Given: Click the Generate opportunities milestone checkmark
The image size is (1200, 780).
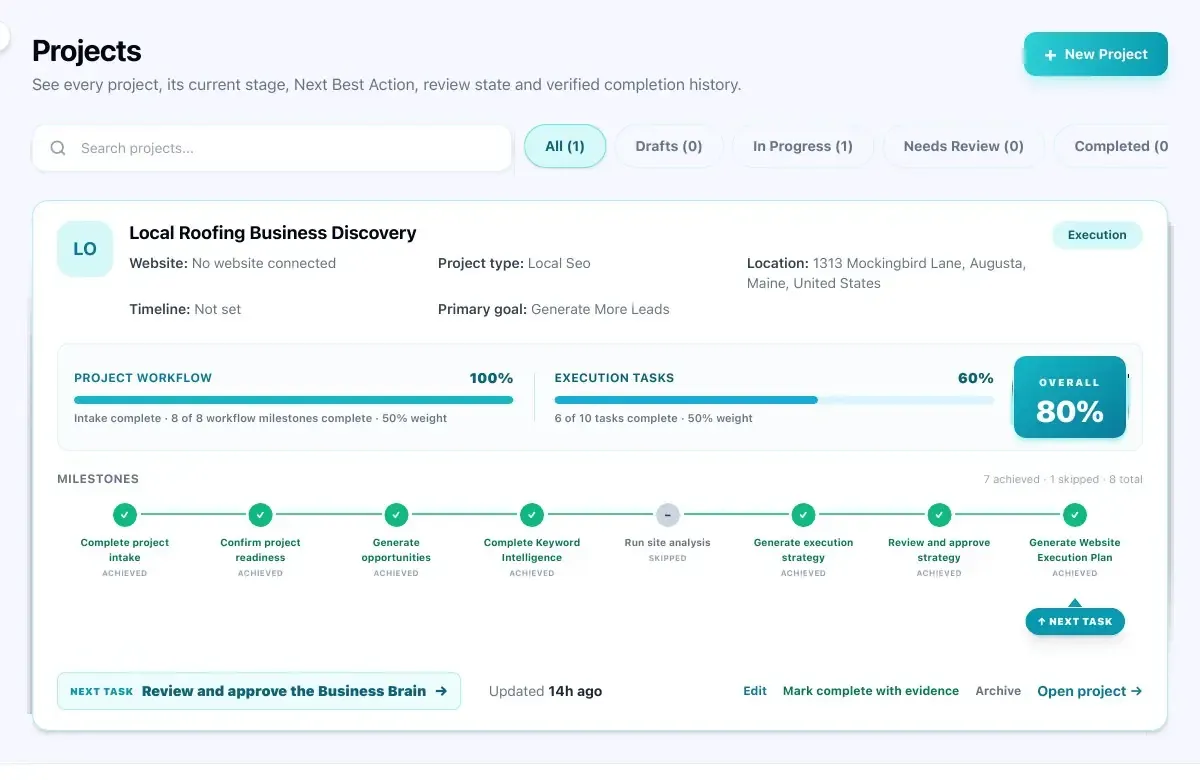Looking at the screenshot, I should [396, 515].
